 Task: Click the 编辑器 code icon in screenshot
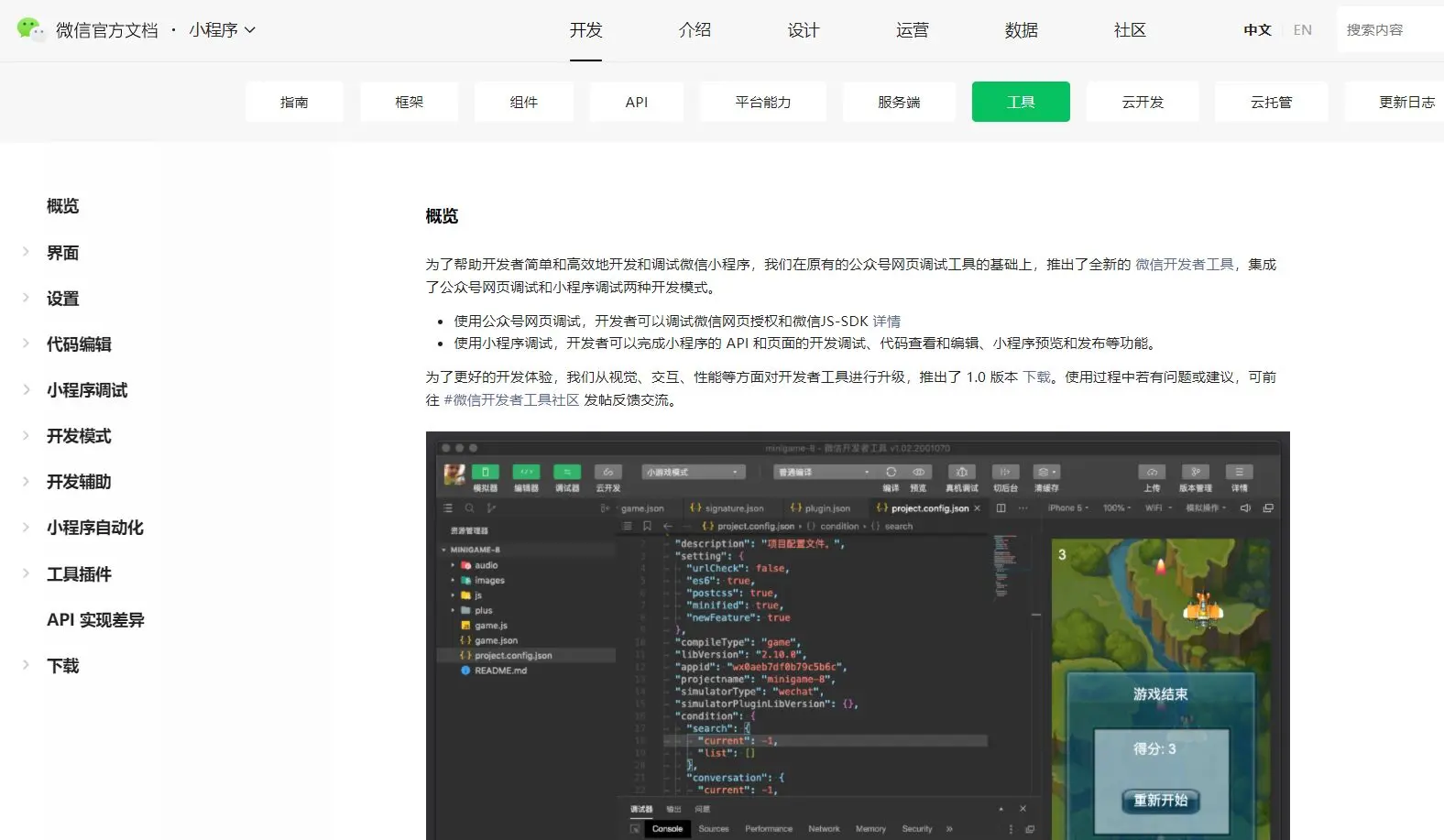tap(526, 473)
